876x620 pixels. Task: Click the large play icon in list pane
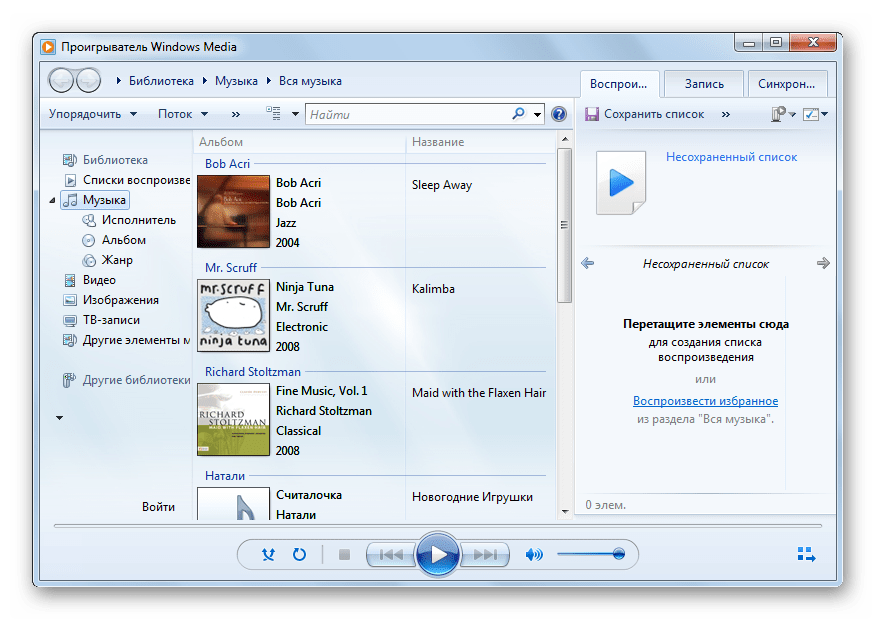point(621,183)
